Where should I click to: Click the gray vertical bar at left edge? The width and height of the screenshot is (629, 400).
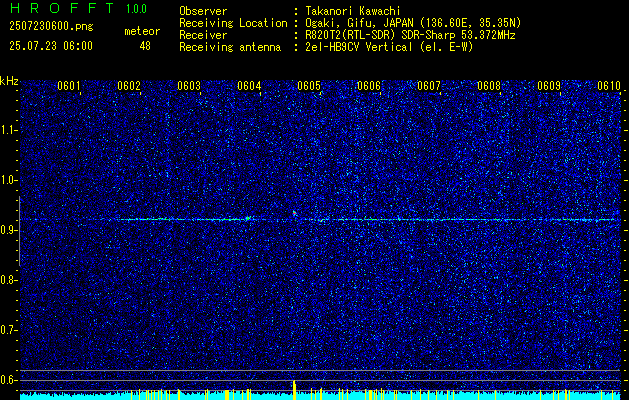[x=19, y=231]
